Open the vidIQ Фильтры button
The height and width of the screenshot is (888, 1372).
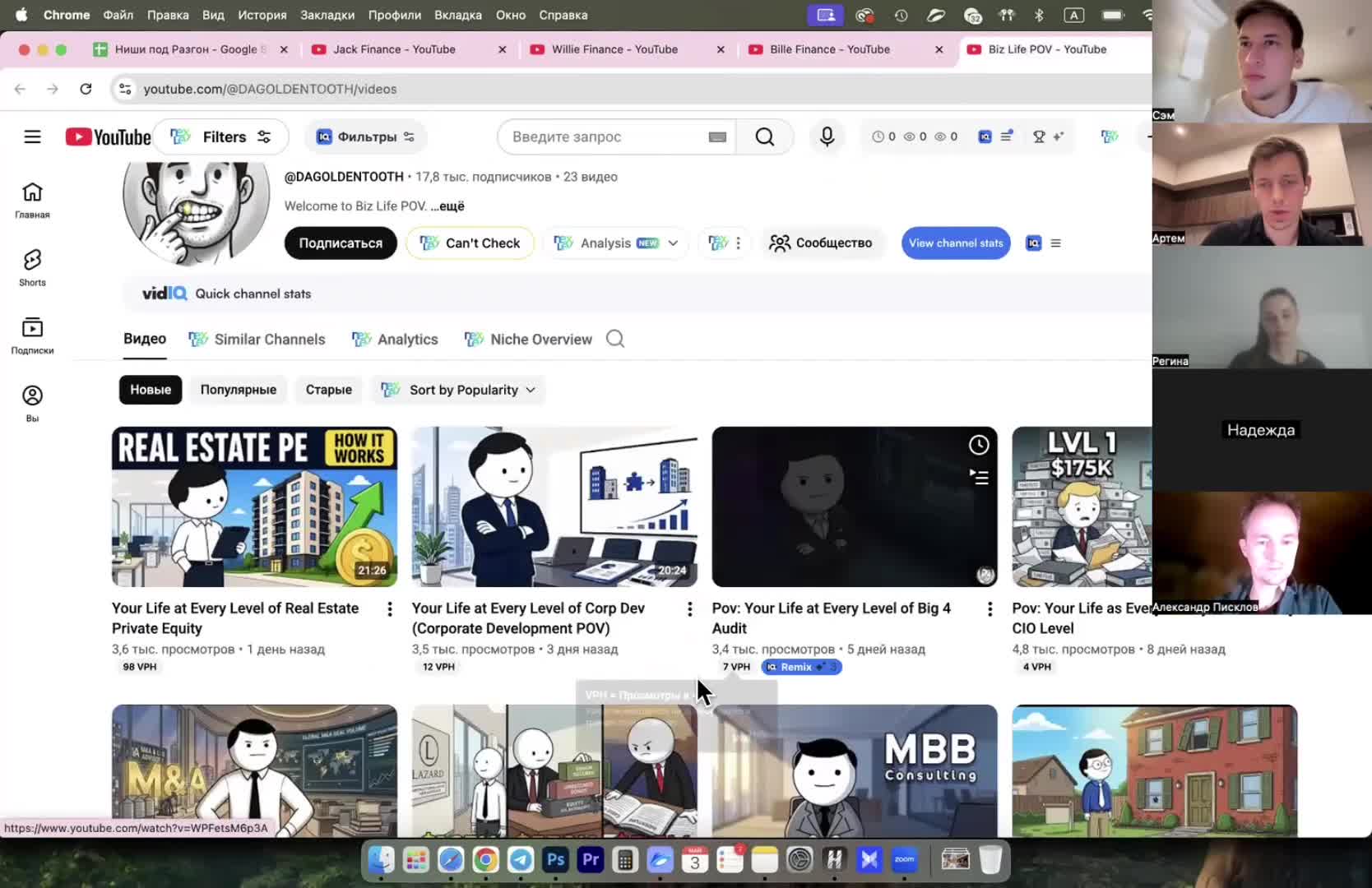click(365, 136)
